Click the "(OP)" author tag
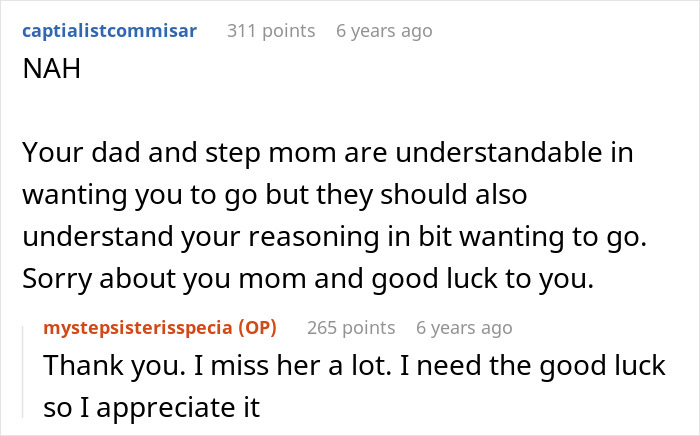Image resolution: width=700 pixels, height=436 pixels. (x=258, y=328)
